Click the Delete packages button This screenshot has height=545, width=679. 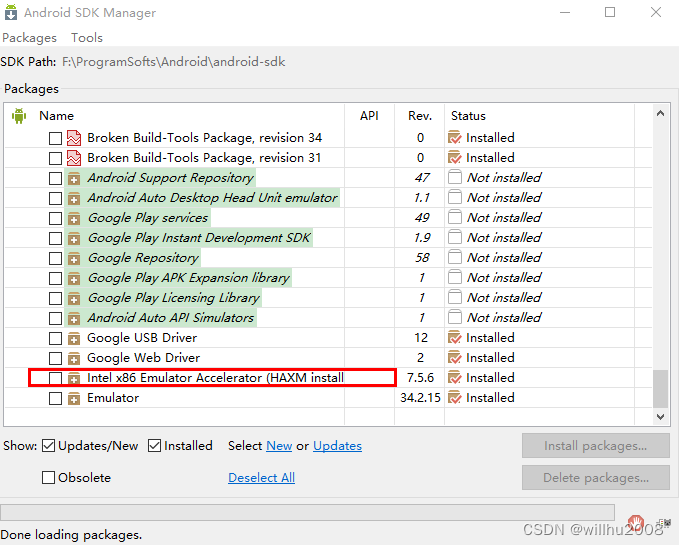pos(595,477)
